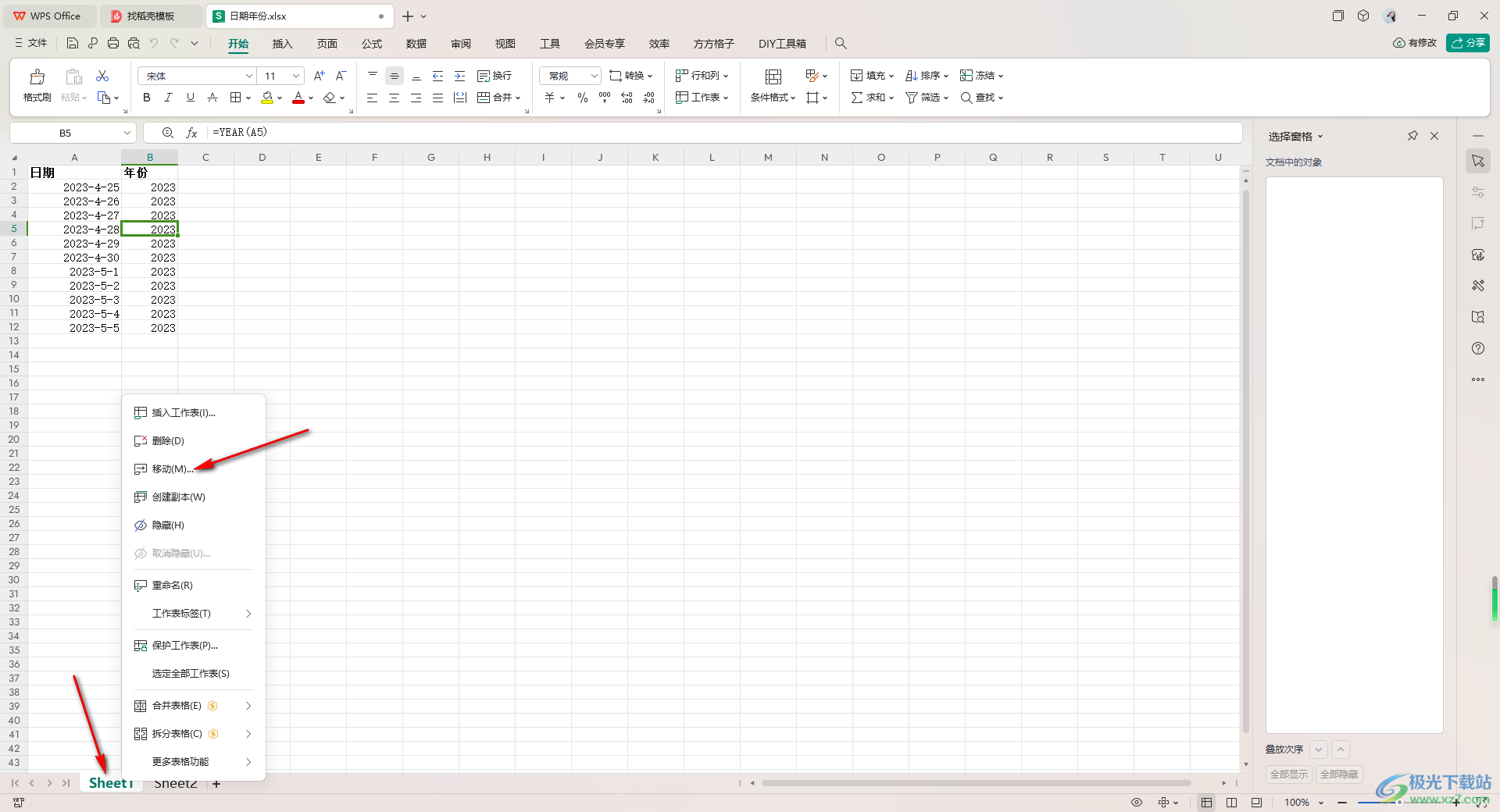This screenshot has width=1500, height=812.
Task: Toggle strikethrough formatting
Action: [212, 98]
